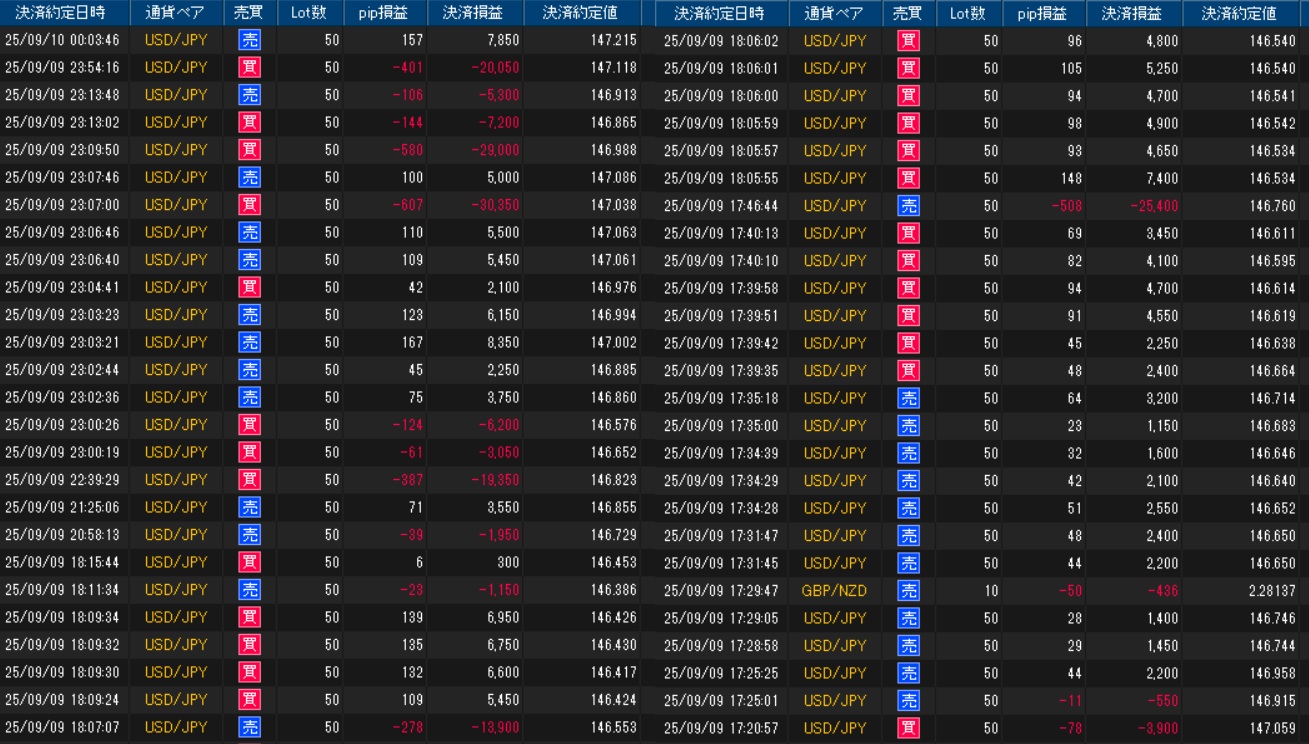
Task: Click the 買 badge in the 17:39:35 row
Action: tap(908, 371)
